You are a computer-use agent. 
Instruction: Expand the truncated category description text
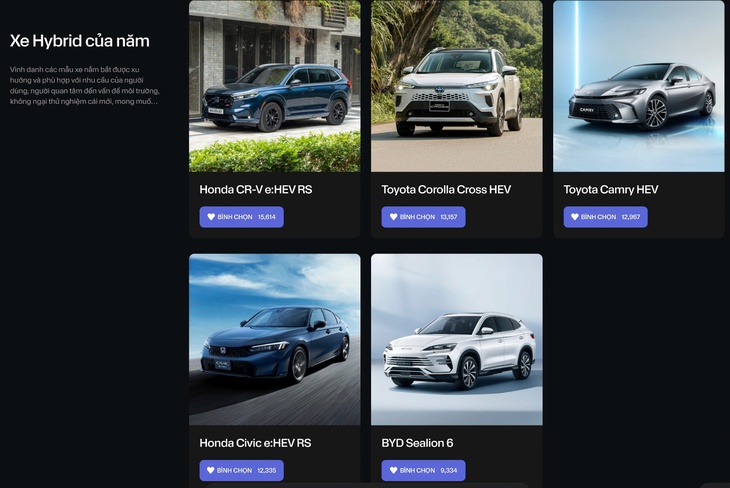(x=85, y=85)
